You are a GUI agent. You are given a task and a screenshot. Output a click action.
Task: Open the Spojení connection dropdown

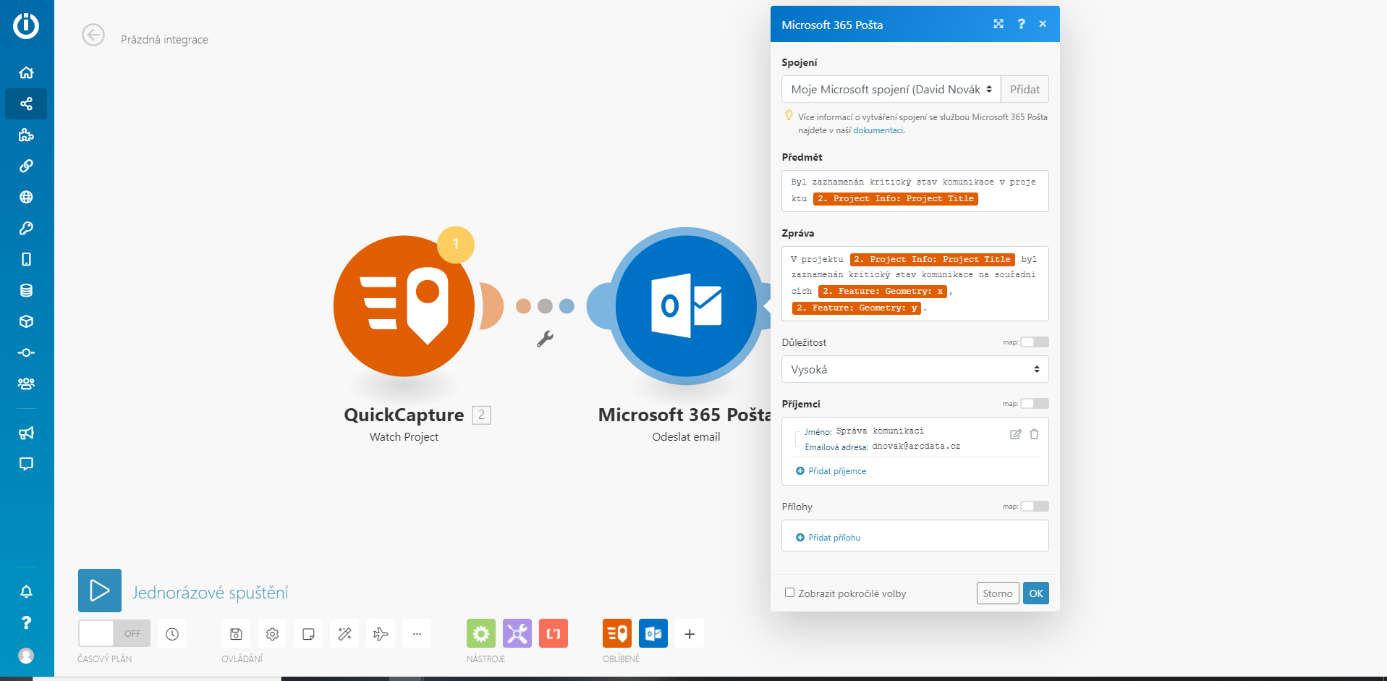pyautogui.click(x=891, y=89)
